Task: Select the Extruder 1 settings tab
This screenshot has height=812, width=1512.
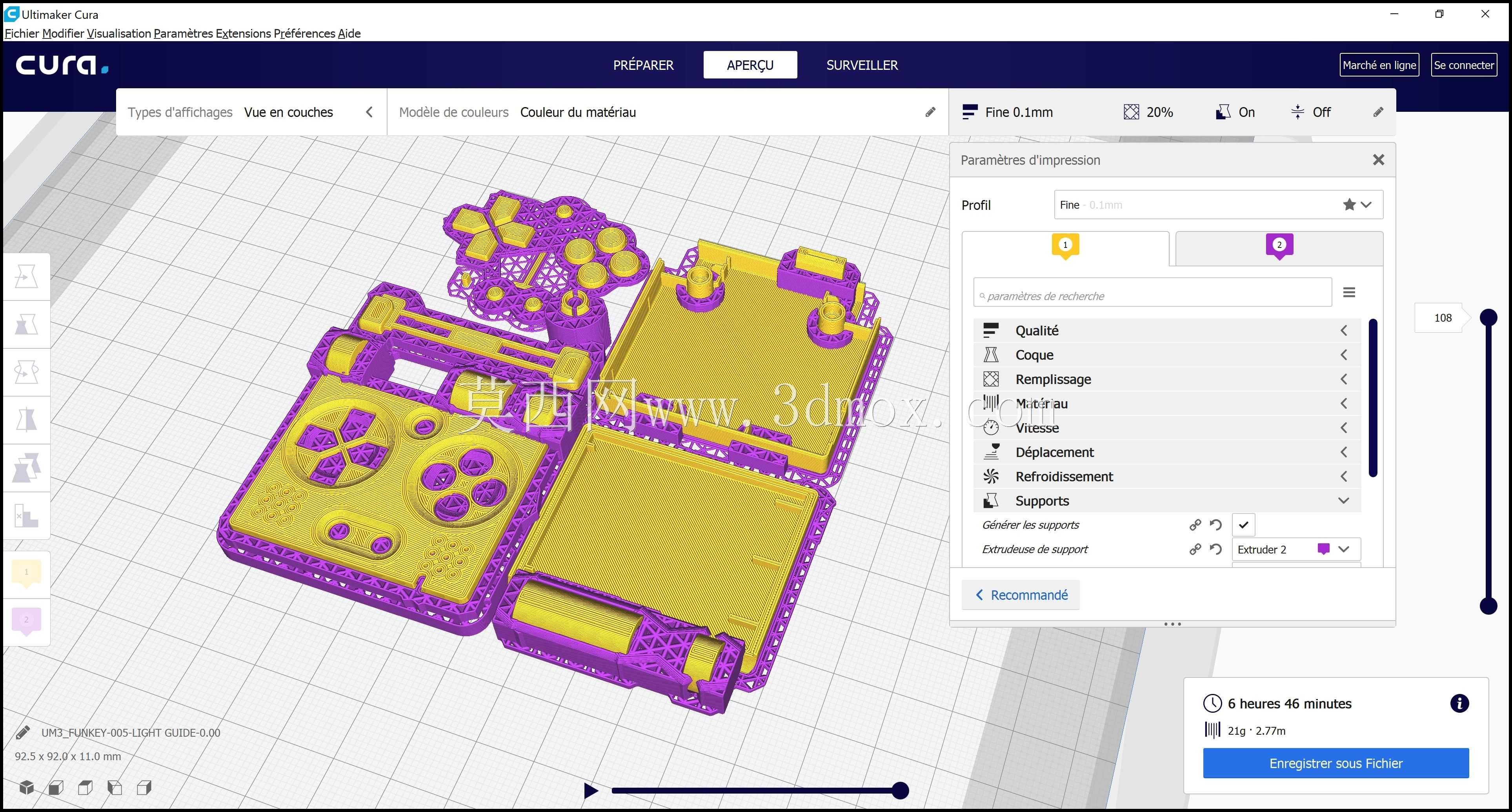Action: tap(1065, 248)
